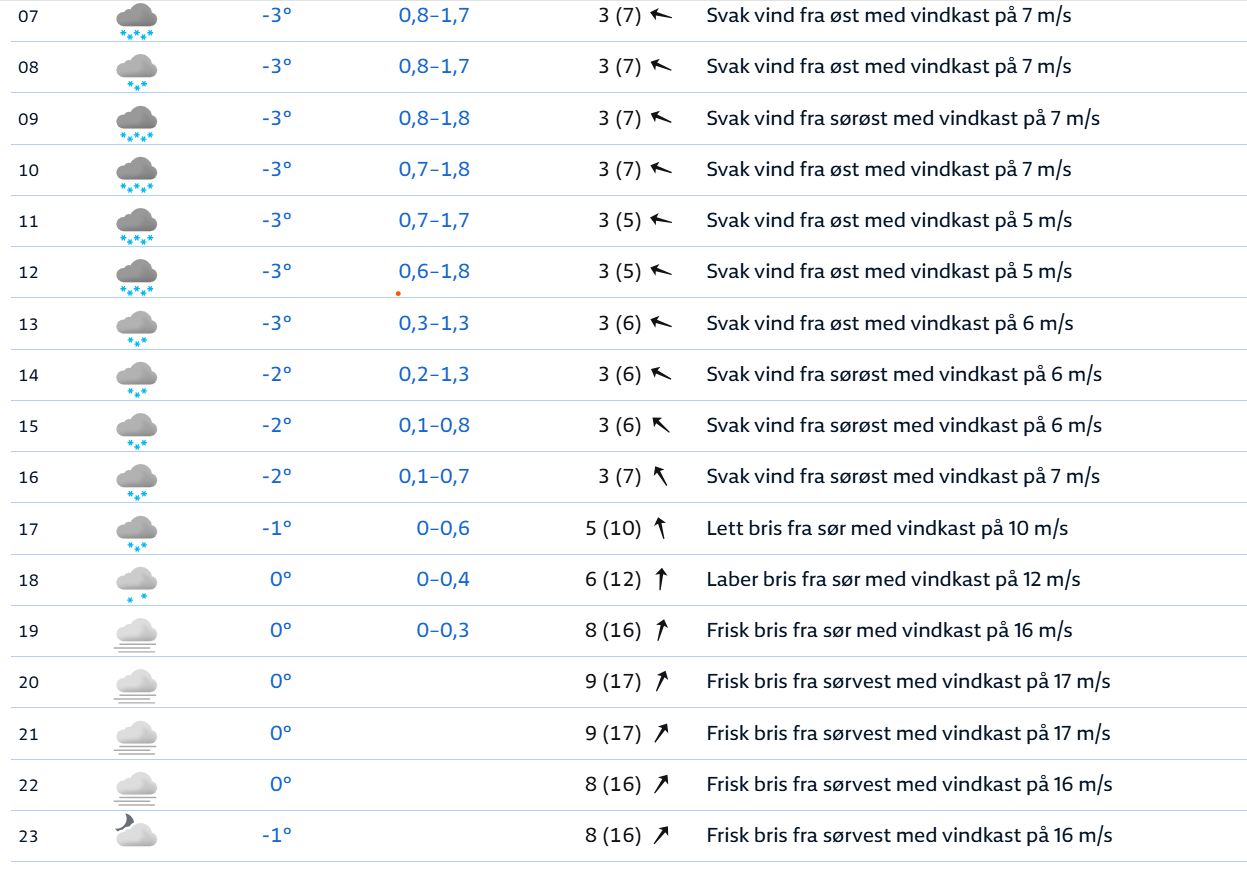1247x888 pixels.
Task: Click the wind arrow in the 16 row
Action: pyautogui.click(x=660, y=476)
